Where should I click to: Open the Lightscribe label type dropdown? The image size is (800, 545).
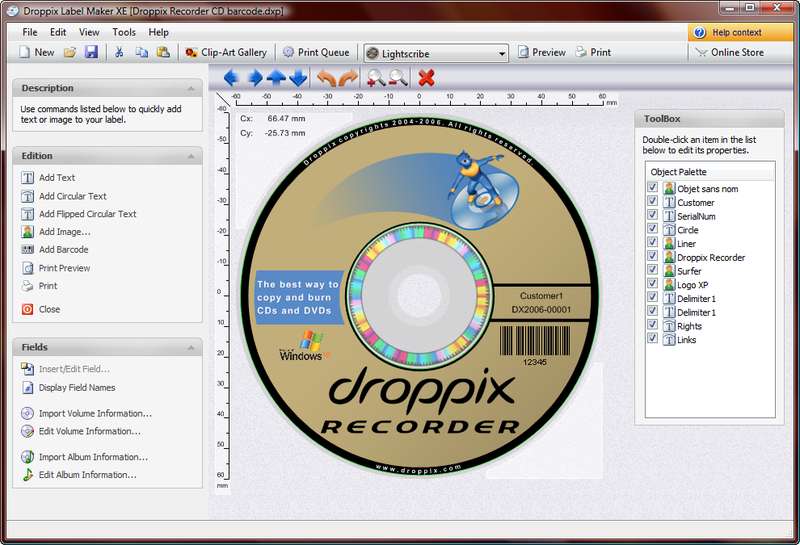[436, 53]
